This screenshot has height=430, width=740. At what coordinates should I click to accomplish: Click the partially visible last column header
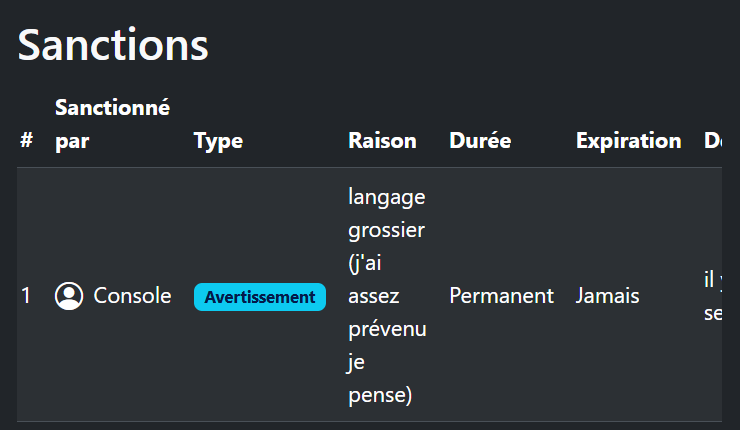(713, 141)
